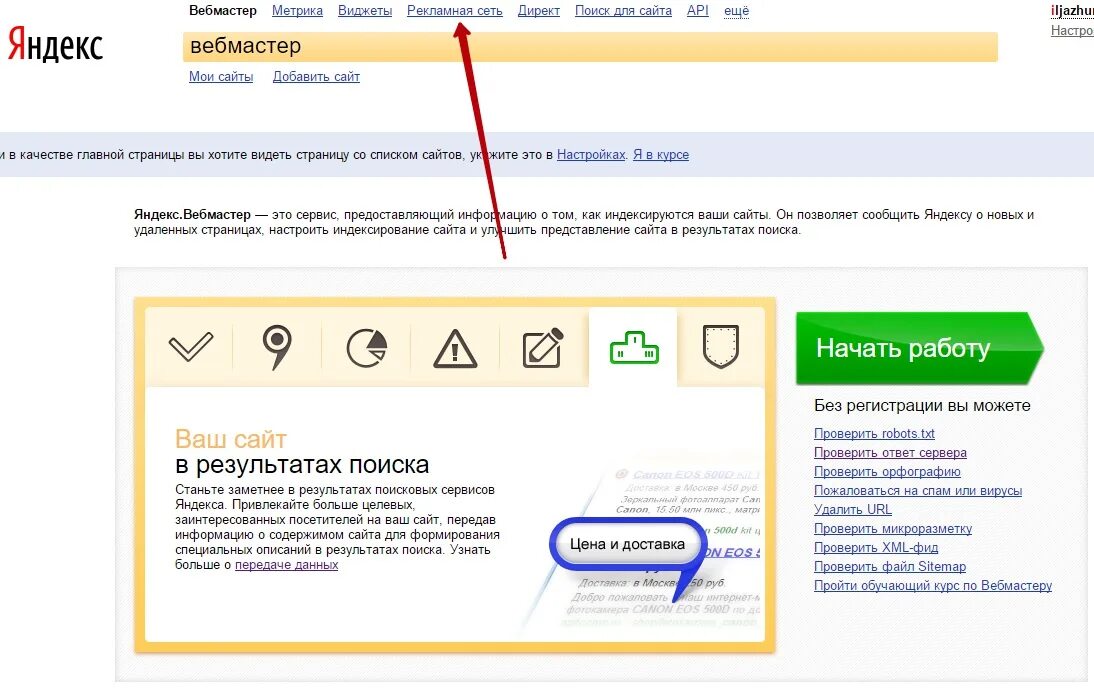This screenshot has width=1094, height=688.
Task: Select the pie chart tab icon
Action: (366, 348)
